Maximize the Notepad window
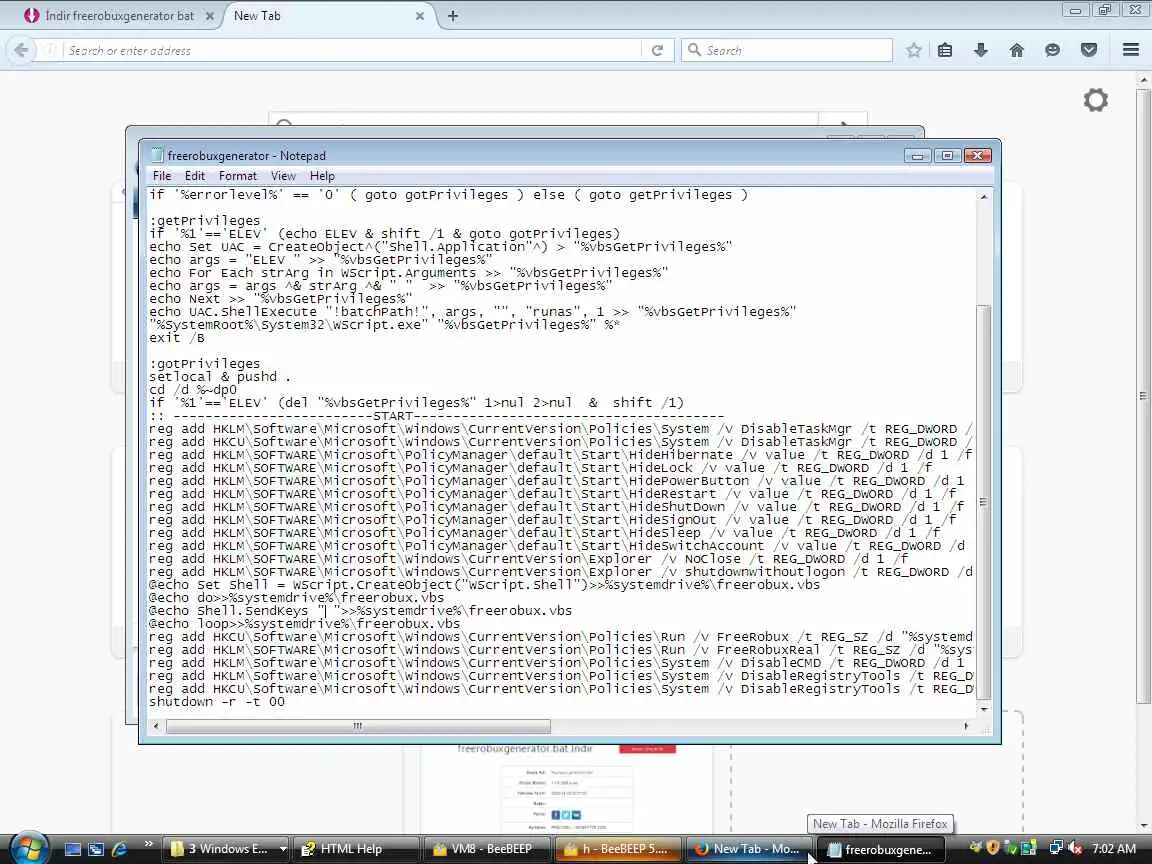Screen dimensions: 1152x864 coord(947,155)
